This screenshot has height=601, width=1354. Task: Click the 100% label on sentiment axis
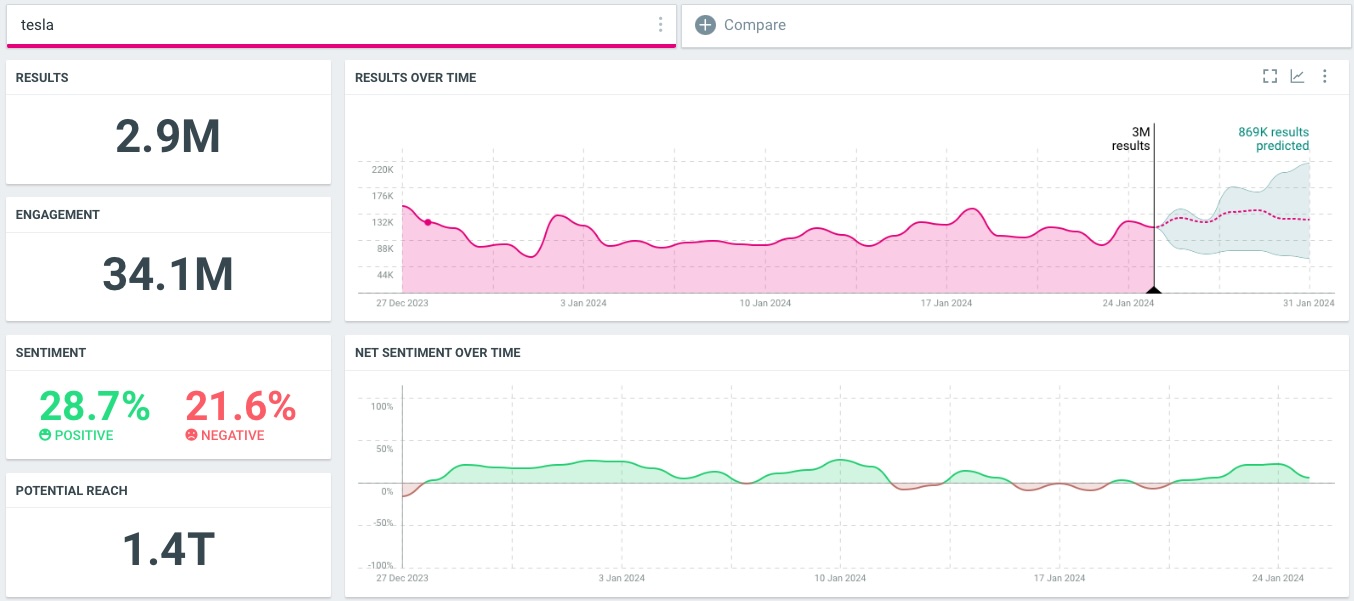pyautogui.click(x=383, y=407)
